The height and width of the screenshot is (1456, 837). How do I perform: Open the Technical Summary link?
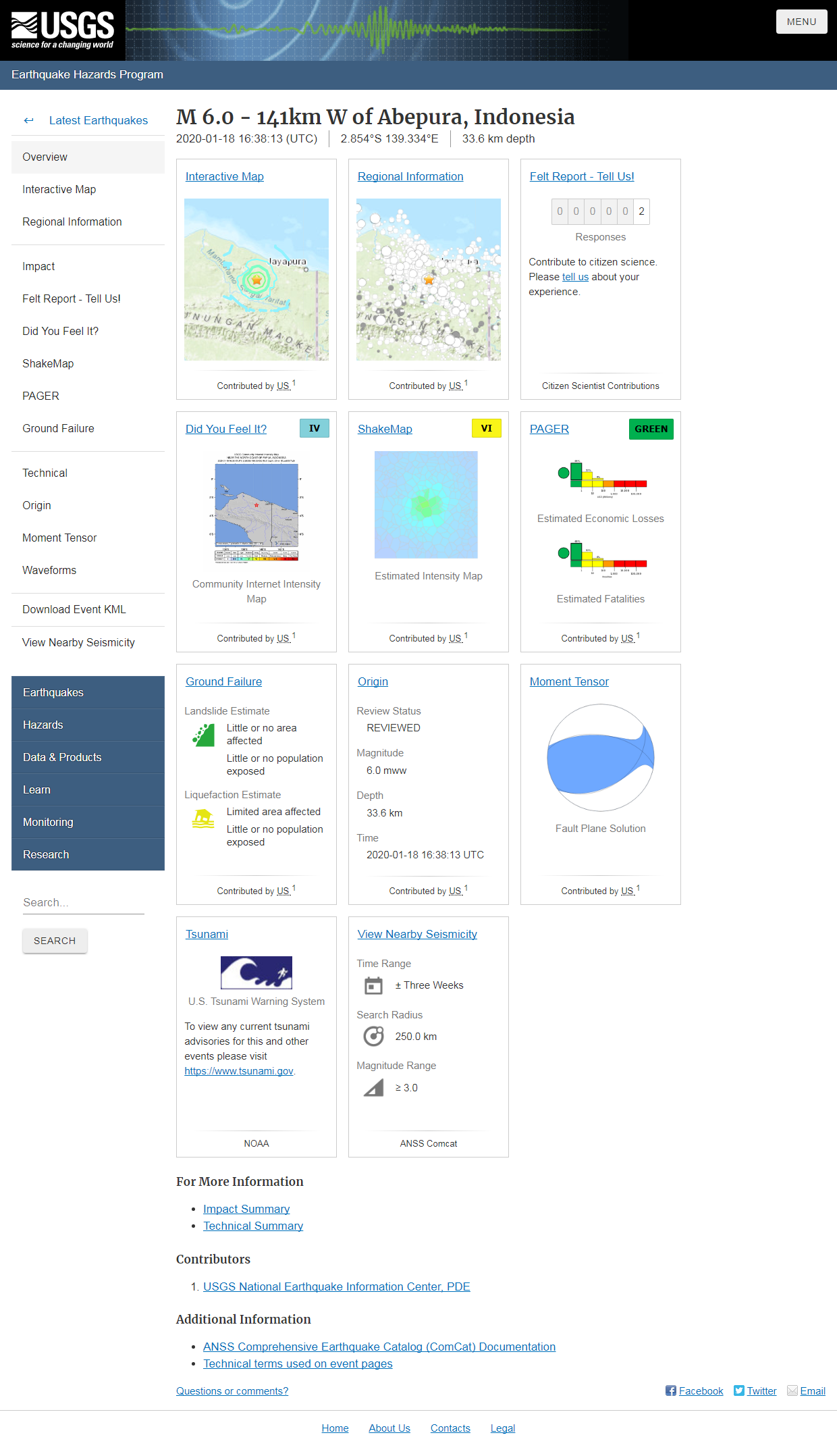pos(253,1226)
